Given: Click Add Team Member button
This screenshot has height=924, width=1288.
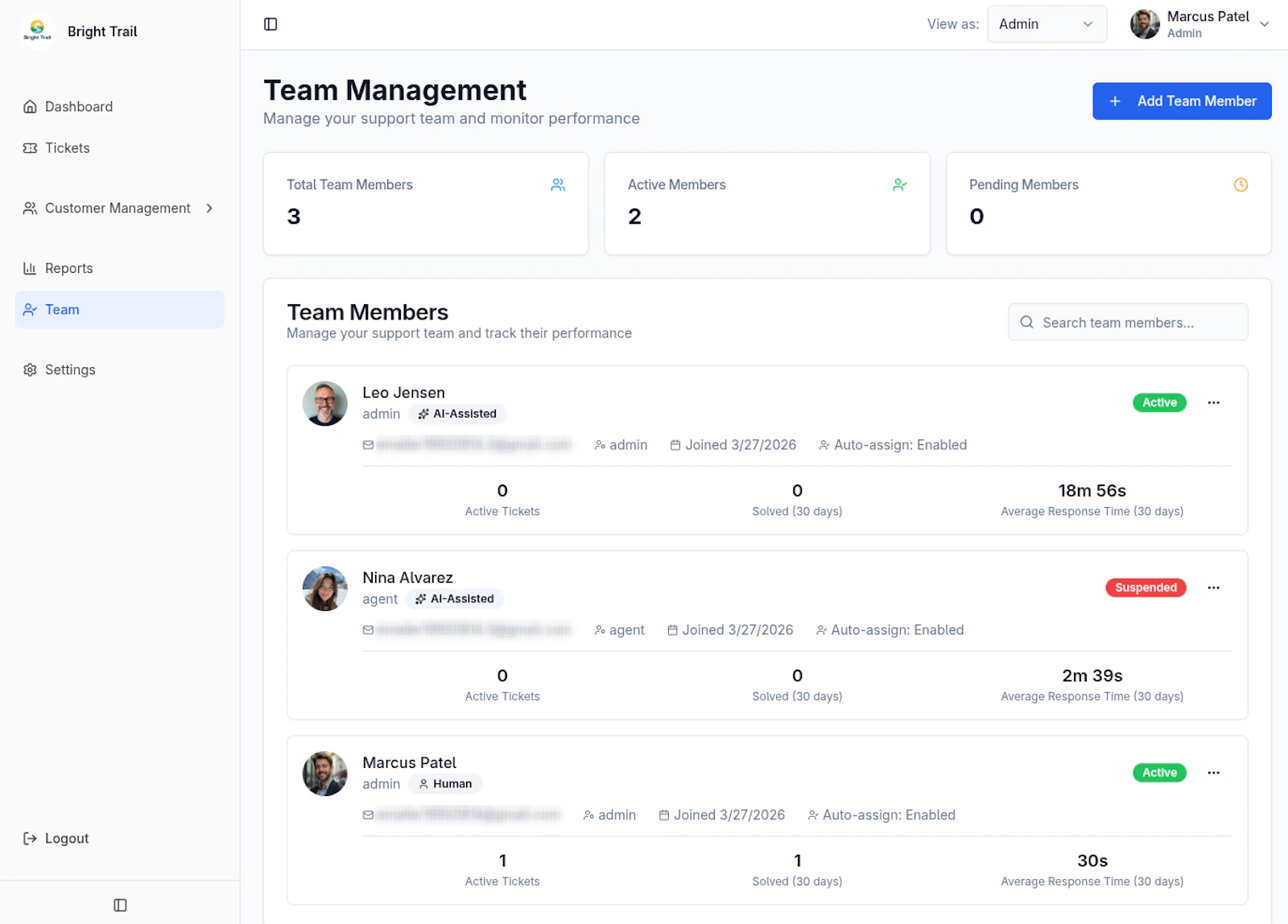Looking at the screenshot, I should (x=1182, y=101).
